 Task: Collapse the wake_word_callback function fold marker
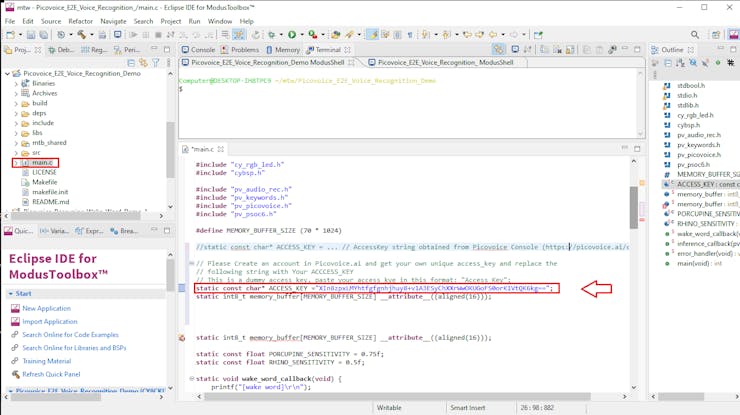(192, 379)
